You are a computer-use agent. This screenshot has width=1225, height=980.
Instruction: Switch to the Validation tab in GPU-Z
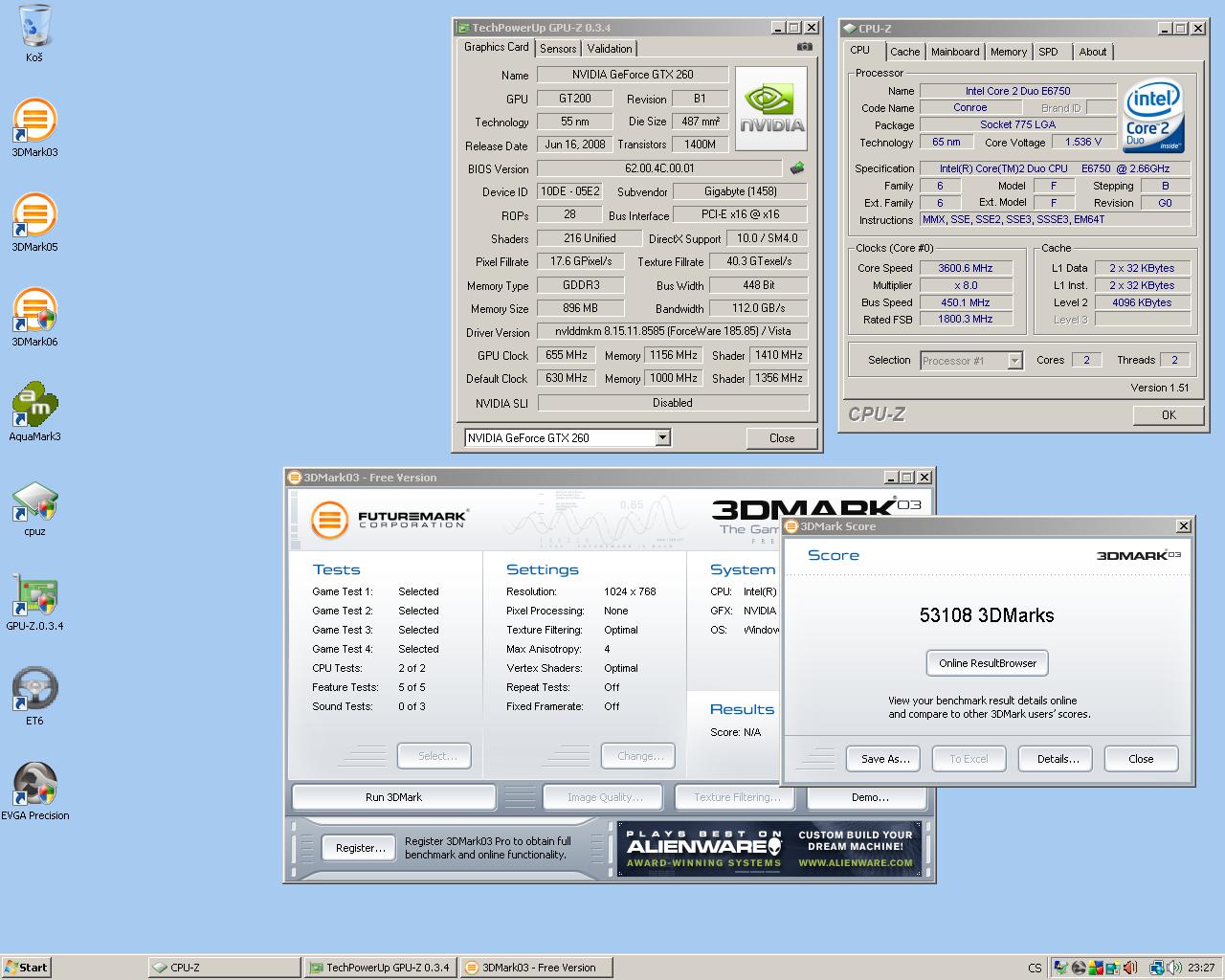pyautogui.click(x=610, y=49)
